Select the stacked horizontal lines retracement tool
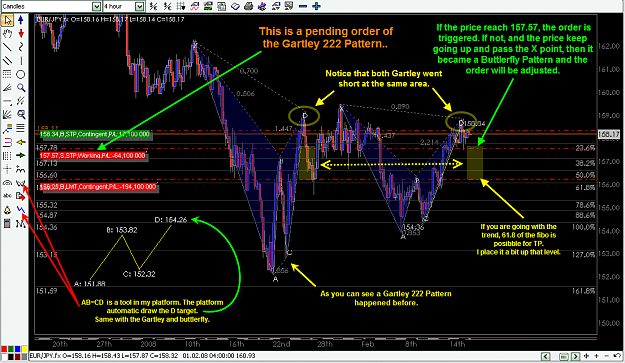Screen dimensions: 625x363 click(21, 128)
